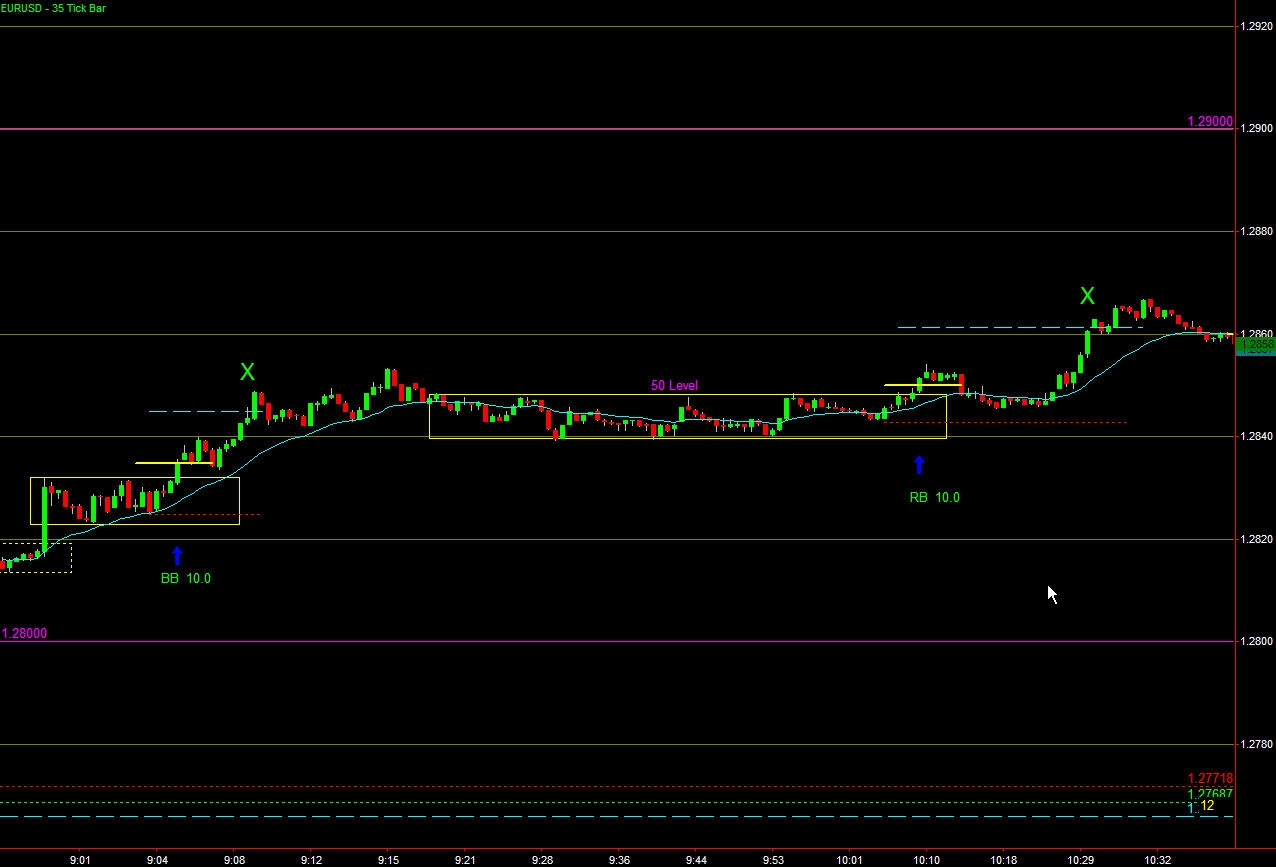Click the red '1.27718' level label
The image size is (1276, 867).
(1210, 778)
